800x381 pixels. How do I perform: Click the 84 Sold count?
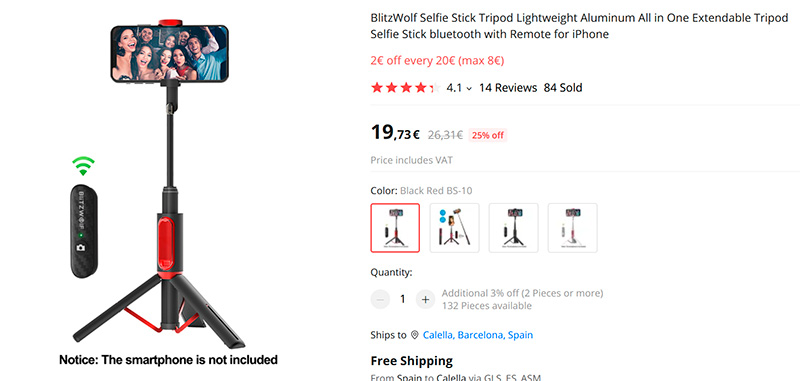click(x=563, y=88)
